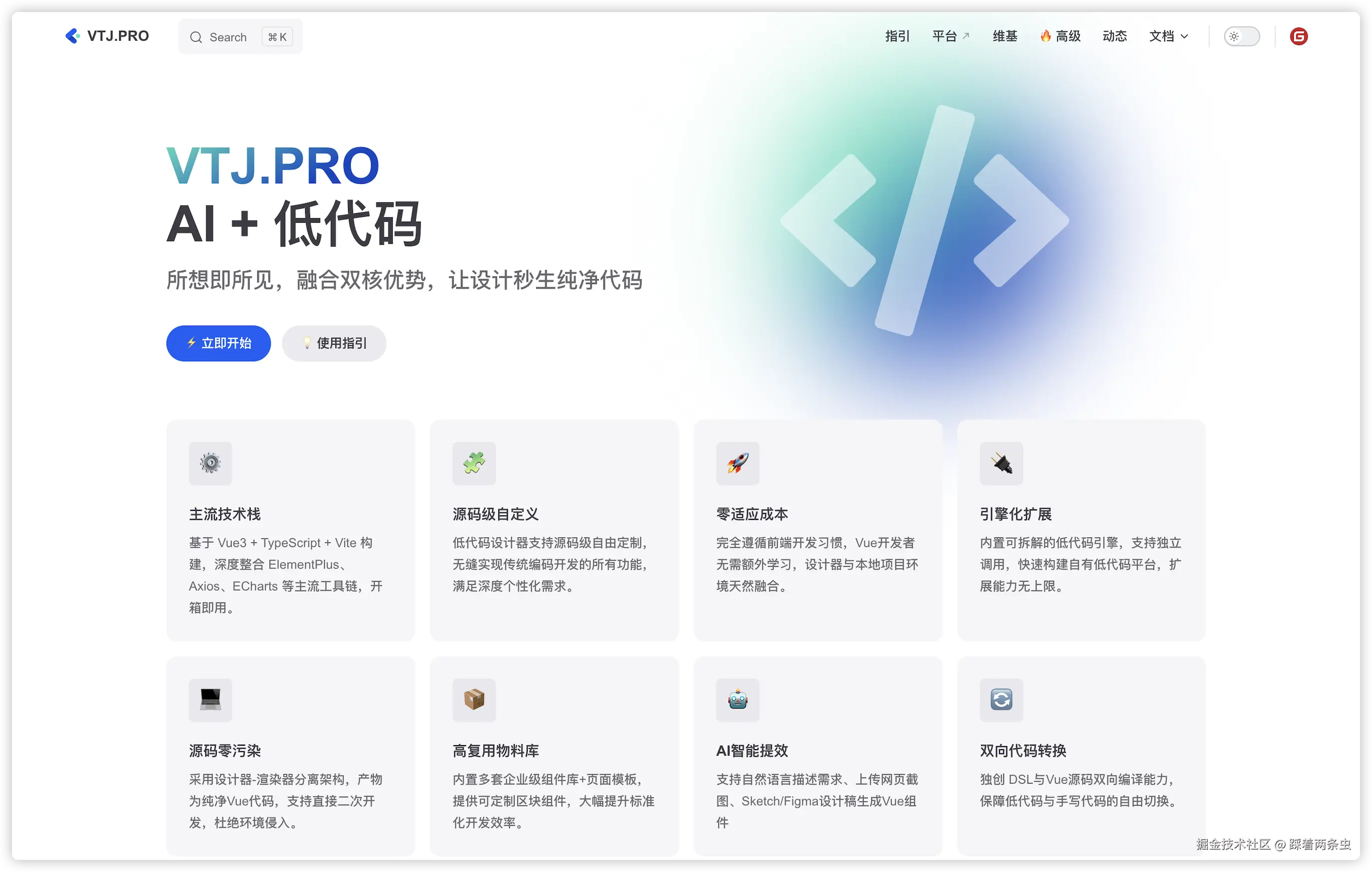Click the package icon on 高复用物料库 card

(474, 700)
